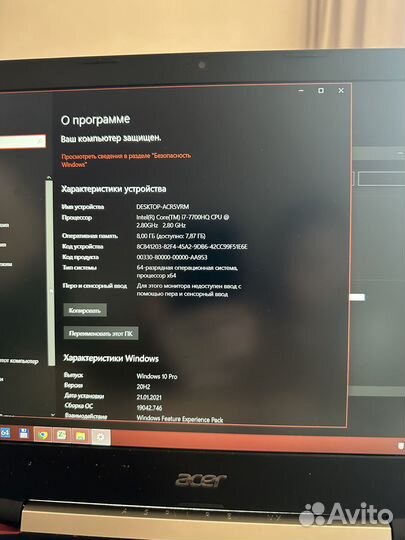Viewport: 405px width, 540px height.
Task: Click the Settings gear taskbar icon
Action: pyautogui.click(x=101, y=437)
